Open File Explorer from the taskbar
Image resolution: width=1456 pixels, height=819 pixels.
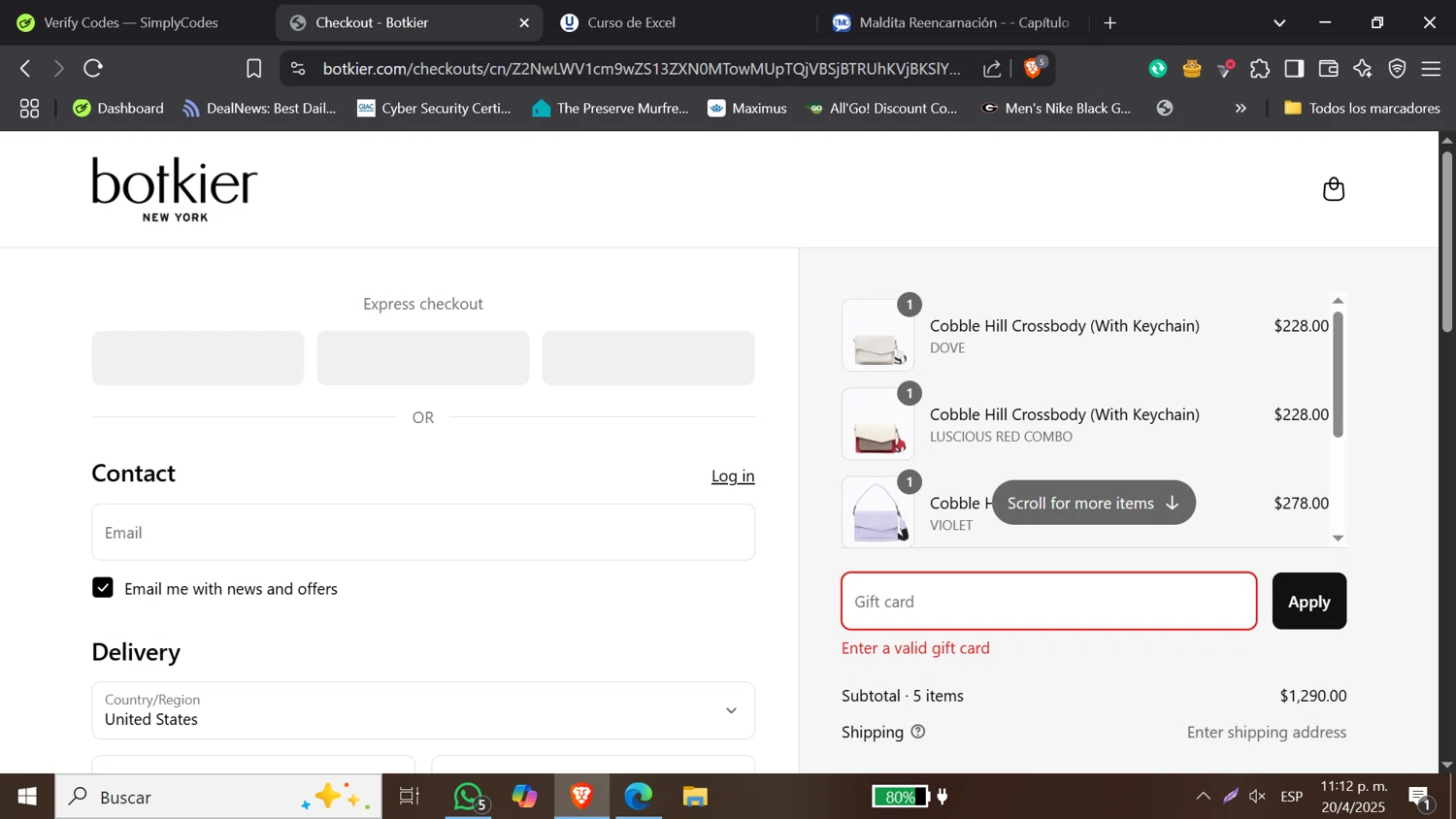click(x=695, y=797)
